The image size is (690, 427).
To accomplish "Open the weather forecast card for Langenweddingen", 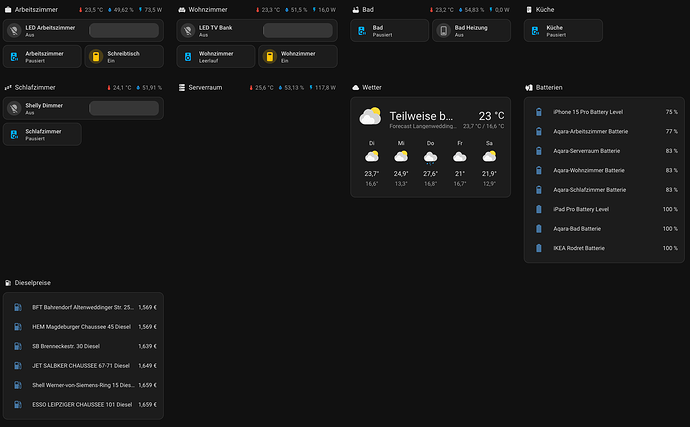I will (x=430, y=147).
